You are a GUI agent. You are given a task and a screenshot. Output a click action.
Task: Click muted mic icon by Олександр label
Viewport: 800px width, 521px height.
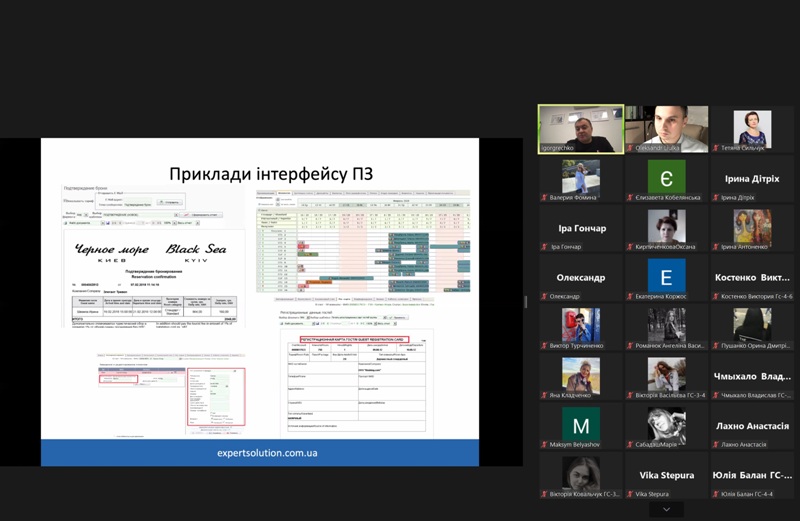coord(545,296)
